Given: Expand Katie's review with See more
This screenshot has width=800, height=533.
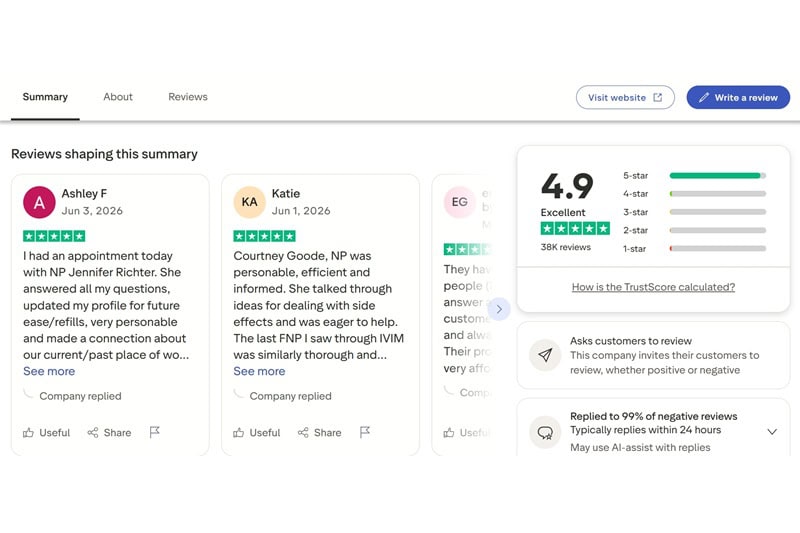Looking at the screenshot, I should coord(259,371).
